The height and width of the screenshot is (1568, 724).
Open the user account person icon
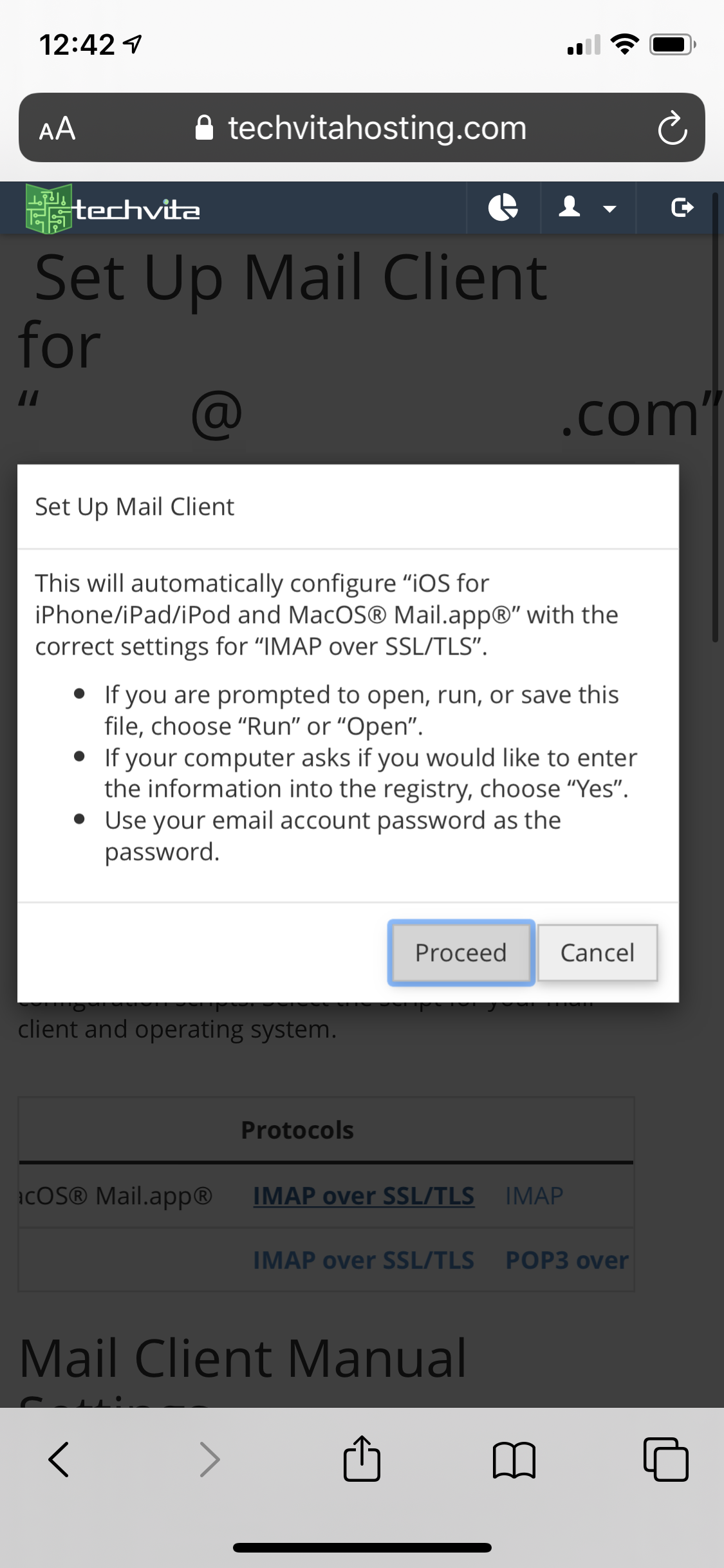[570, 207]
